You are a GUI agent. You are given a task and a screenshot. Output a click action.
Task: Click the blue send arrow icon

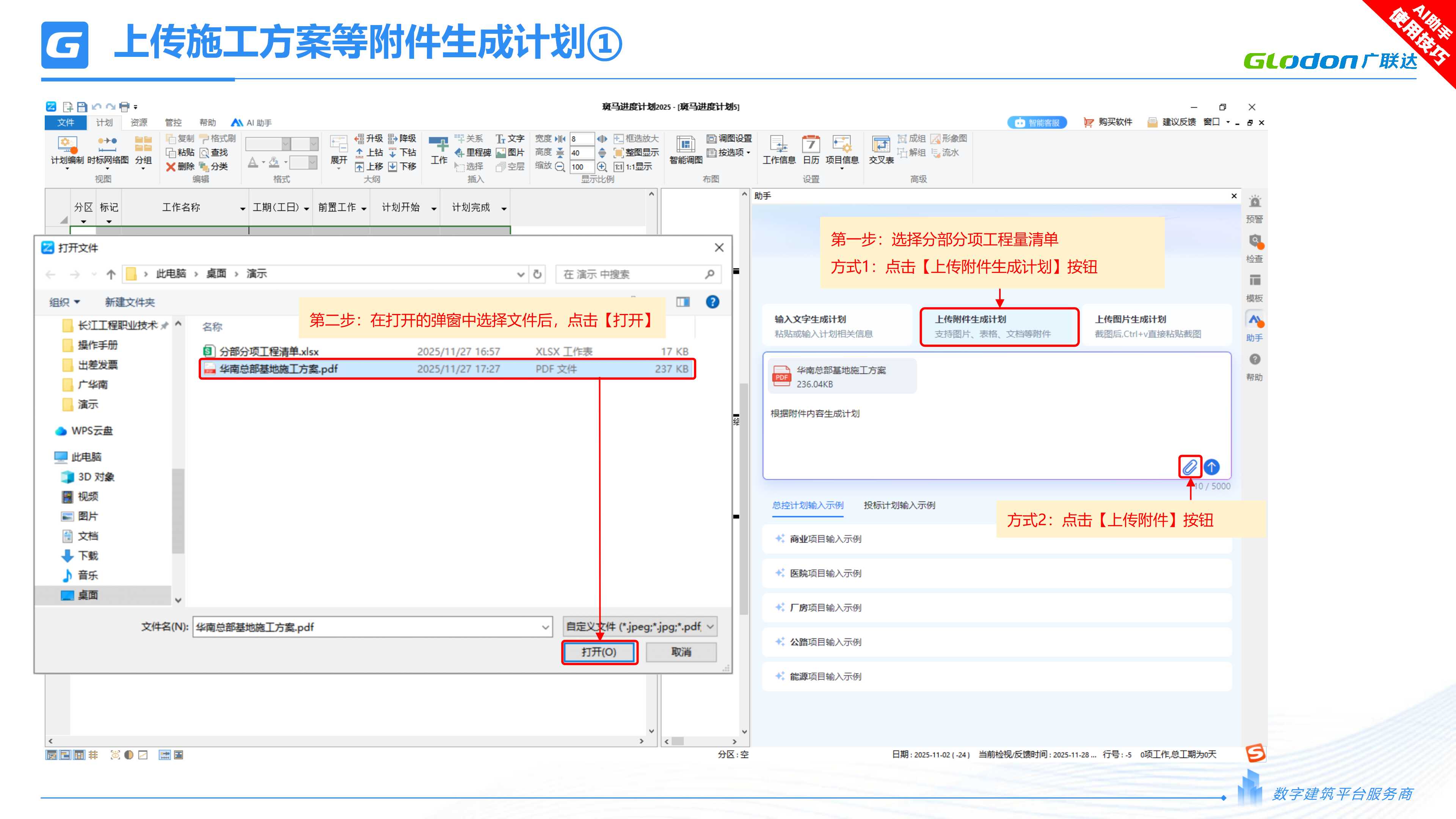click(1211, 467)
